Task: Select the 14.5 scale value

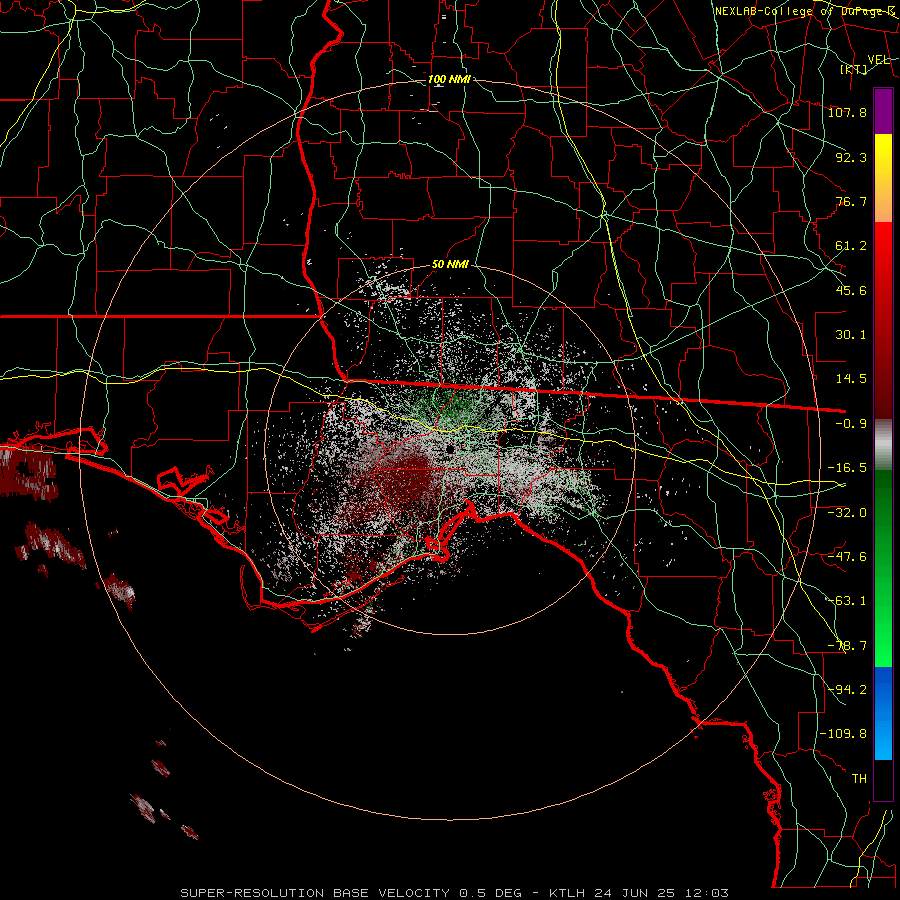Action: click(851, 379)
